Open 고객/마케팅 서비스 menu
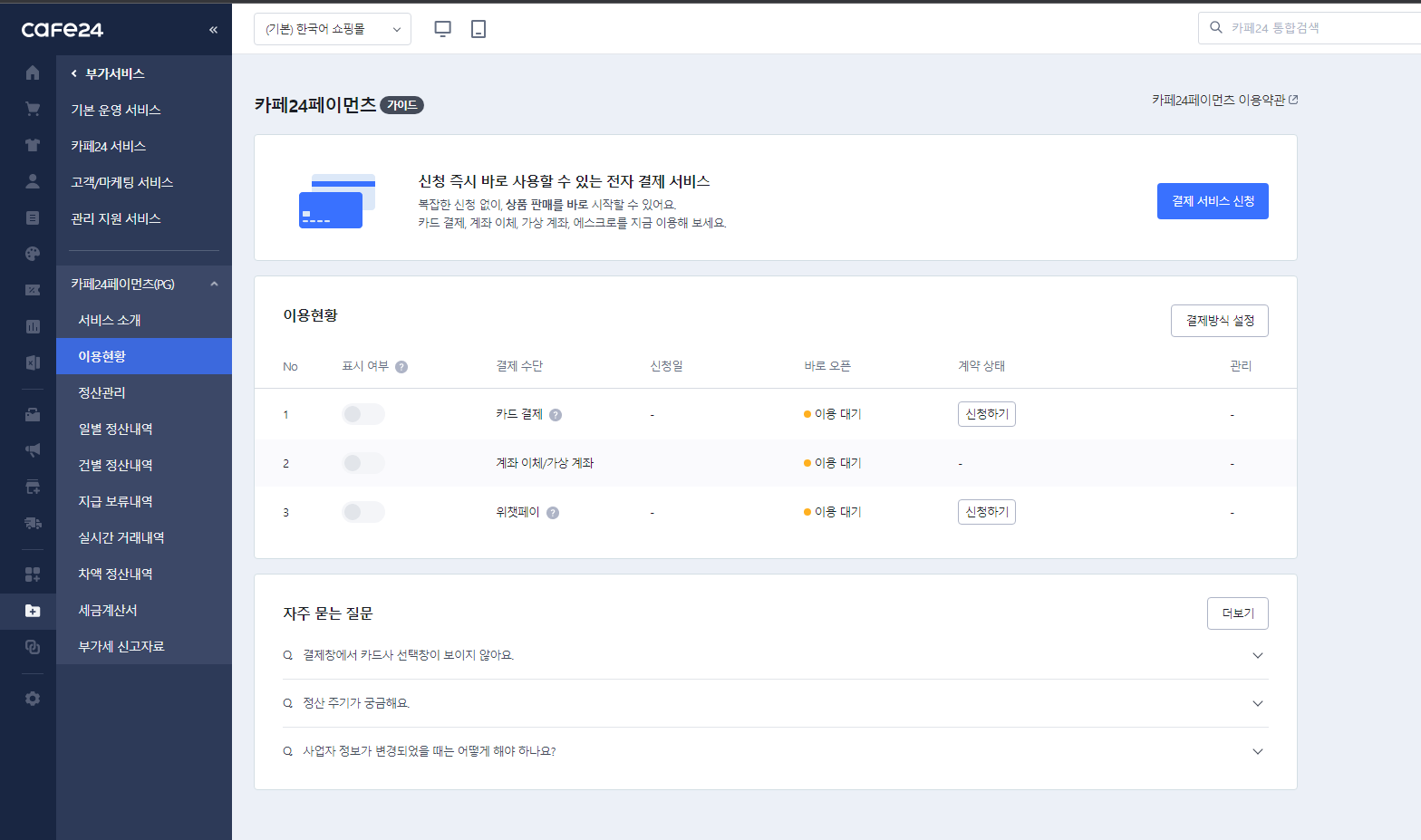The image size is (1421, 840). tap(122, 182)
